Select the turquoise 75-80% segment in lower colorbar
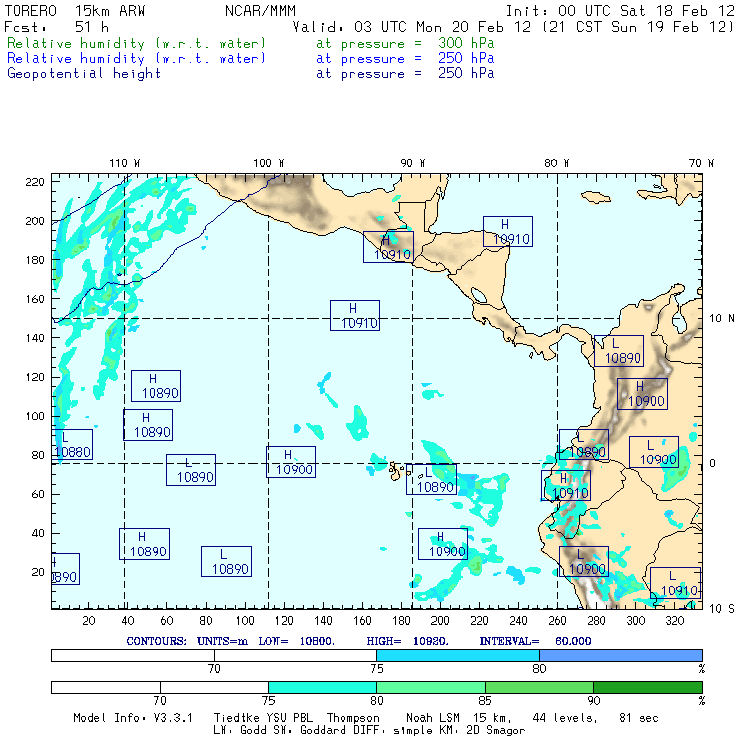This screenshot has width=740, height=740. point(322,687)
